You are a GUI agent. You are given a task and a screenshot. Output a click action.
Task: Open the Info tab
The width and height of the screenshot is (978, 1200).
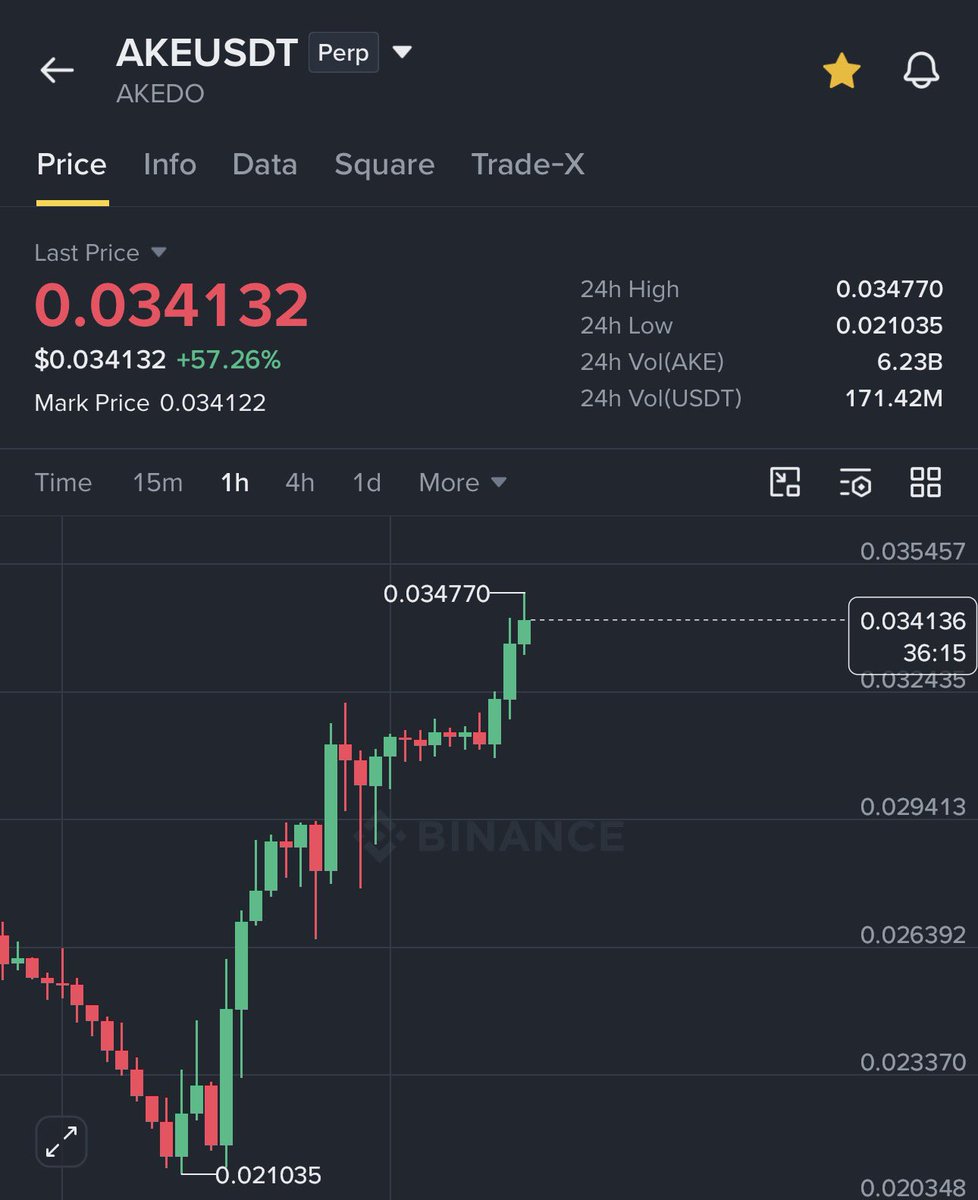click(170, 165)
